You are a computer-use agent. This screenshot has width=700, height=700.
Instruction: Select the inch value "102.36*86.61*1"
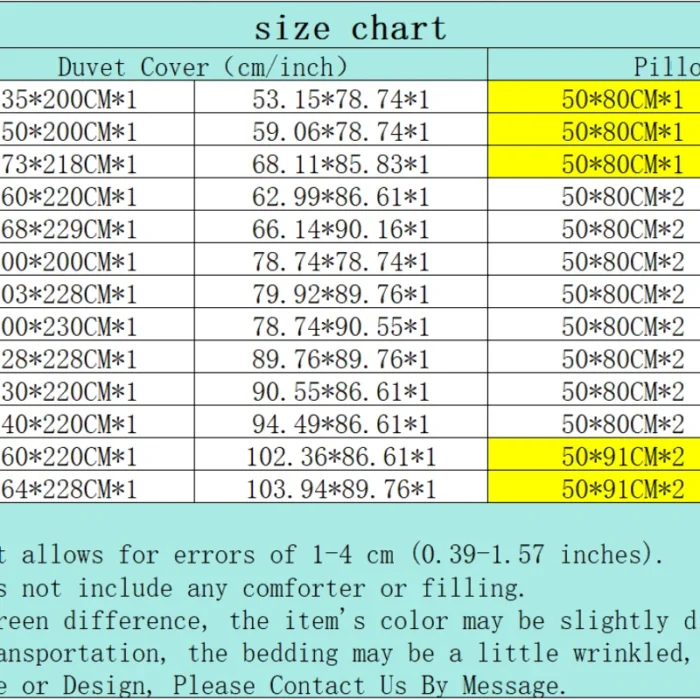point(341,456)
